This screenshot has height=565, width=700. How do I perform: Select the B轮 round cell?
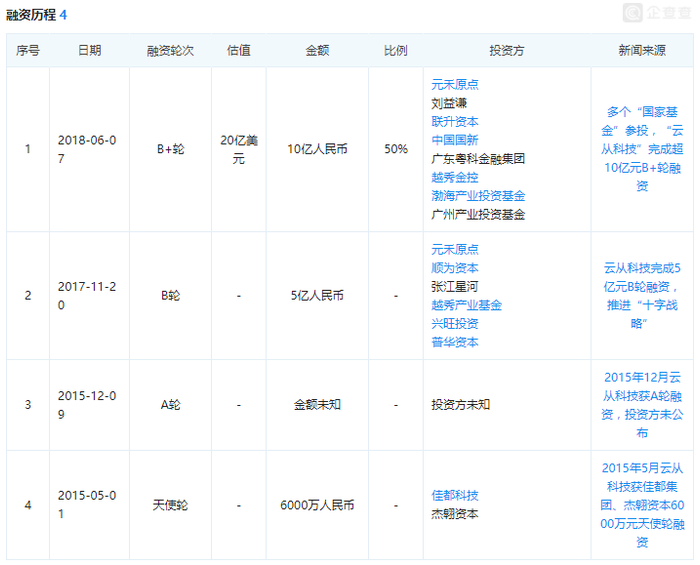point(170,295)
